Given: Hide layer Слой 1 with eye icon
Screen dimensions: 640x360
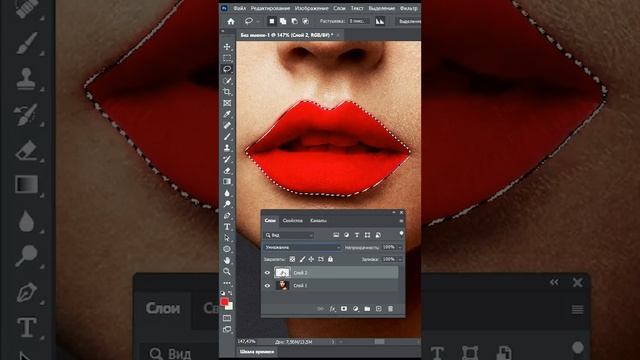Looking at the screenshot, I should pos(267,286).
